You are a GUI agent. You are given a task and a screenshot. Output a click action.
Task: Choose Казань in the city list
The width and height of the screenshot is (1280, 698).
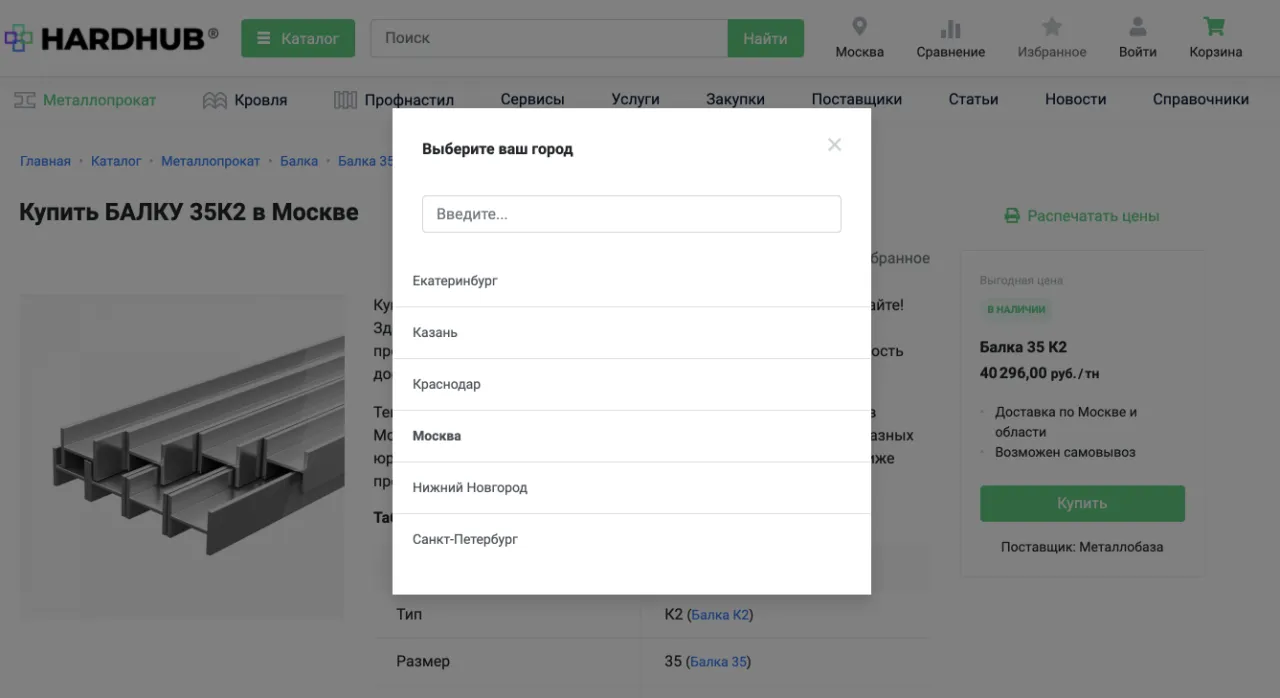point(435,333)
